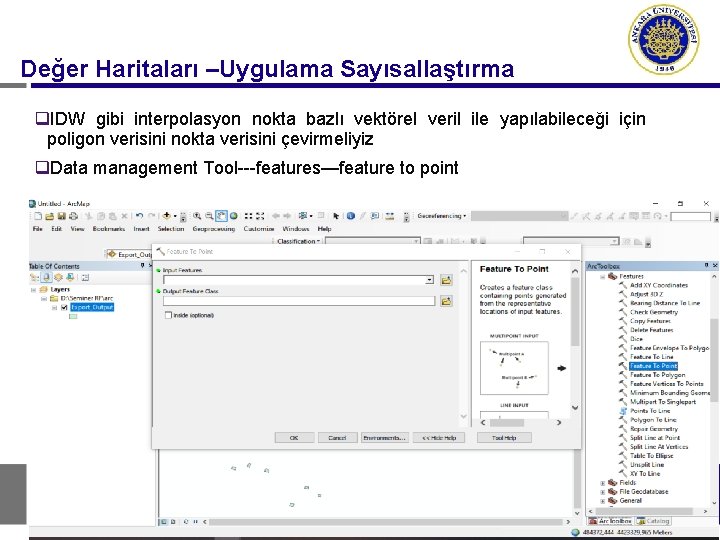Switch to the Catalog tab
Viewport: 720px width, 540px height.
click(653, 521)
